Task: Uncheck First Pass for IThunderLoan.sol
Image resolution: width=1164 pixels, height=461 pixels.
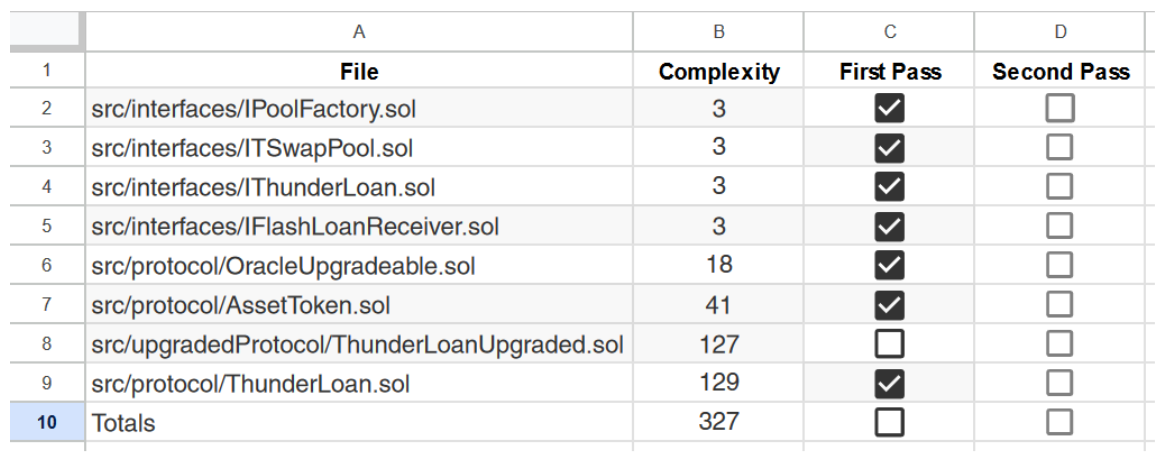Action: point(889,187)
